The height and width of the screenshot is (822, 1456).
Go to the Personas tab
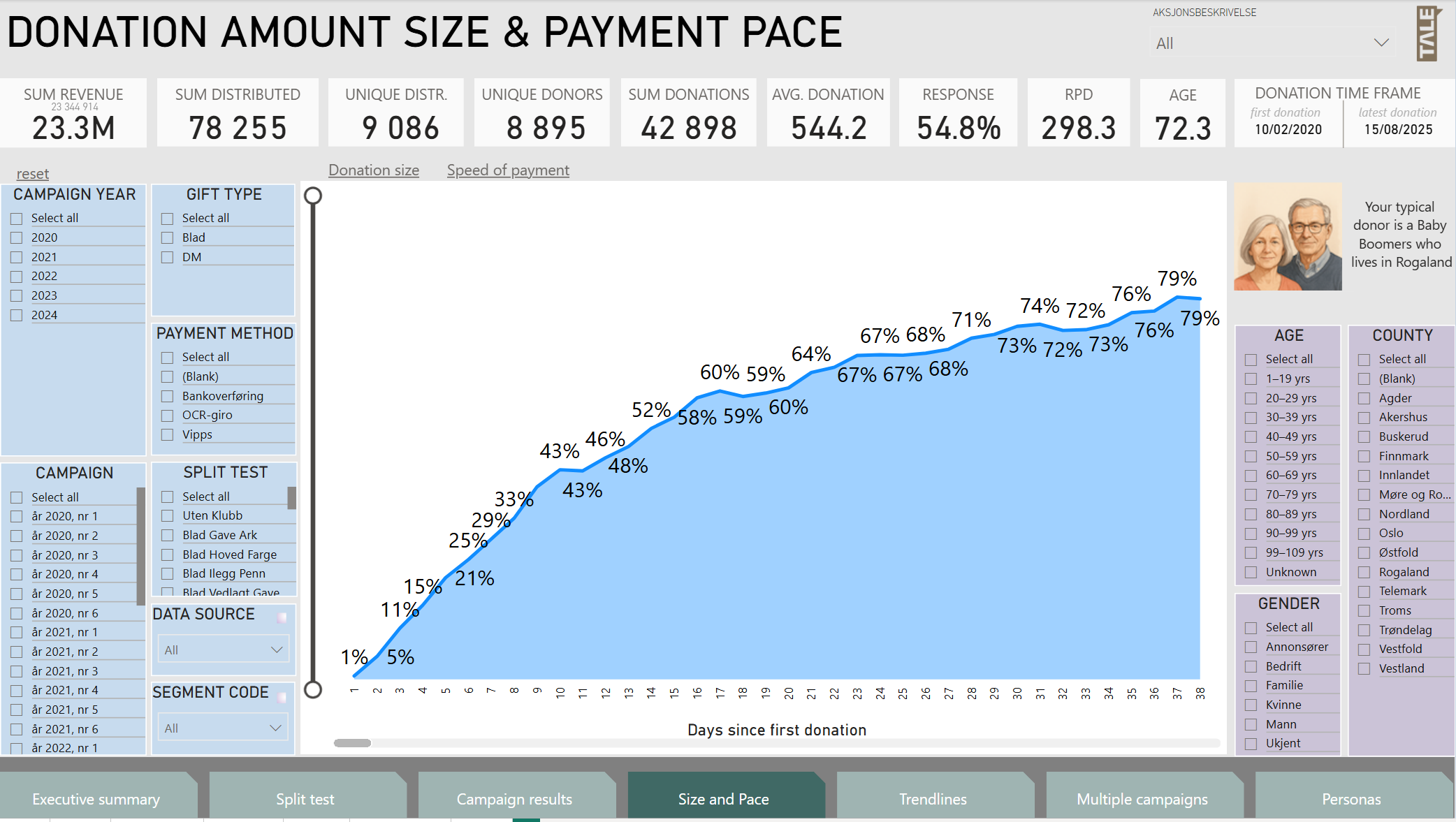[x=1351, y=799]
